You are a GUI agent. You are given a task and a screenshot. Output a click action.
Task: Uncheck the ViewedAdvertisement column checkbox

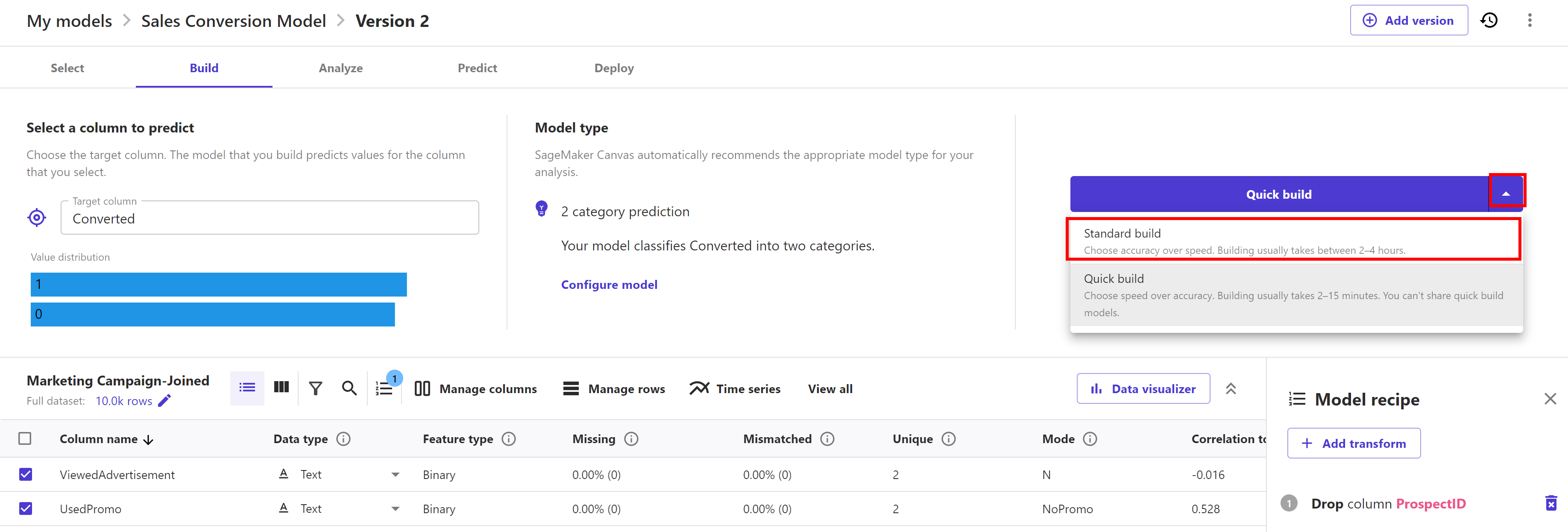coord(26,474)
